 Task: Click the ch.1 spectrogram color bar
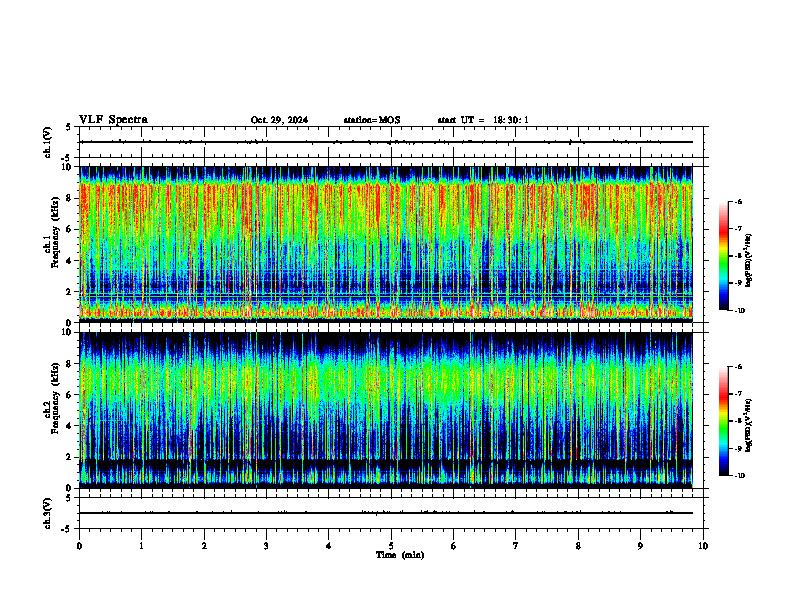click(x=723, y=256)
